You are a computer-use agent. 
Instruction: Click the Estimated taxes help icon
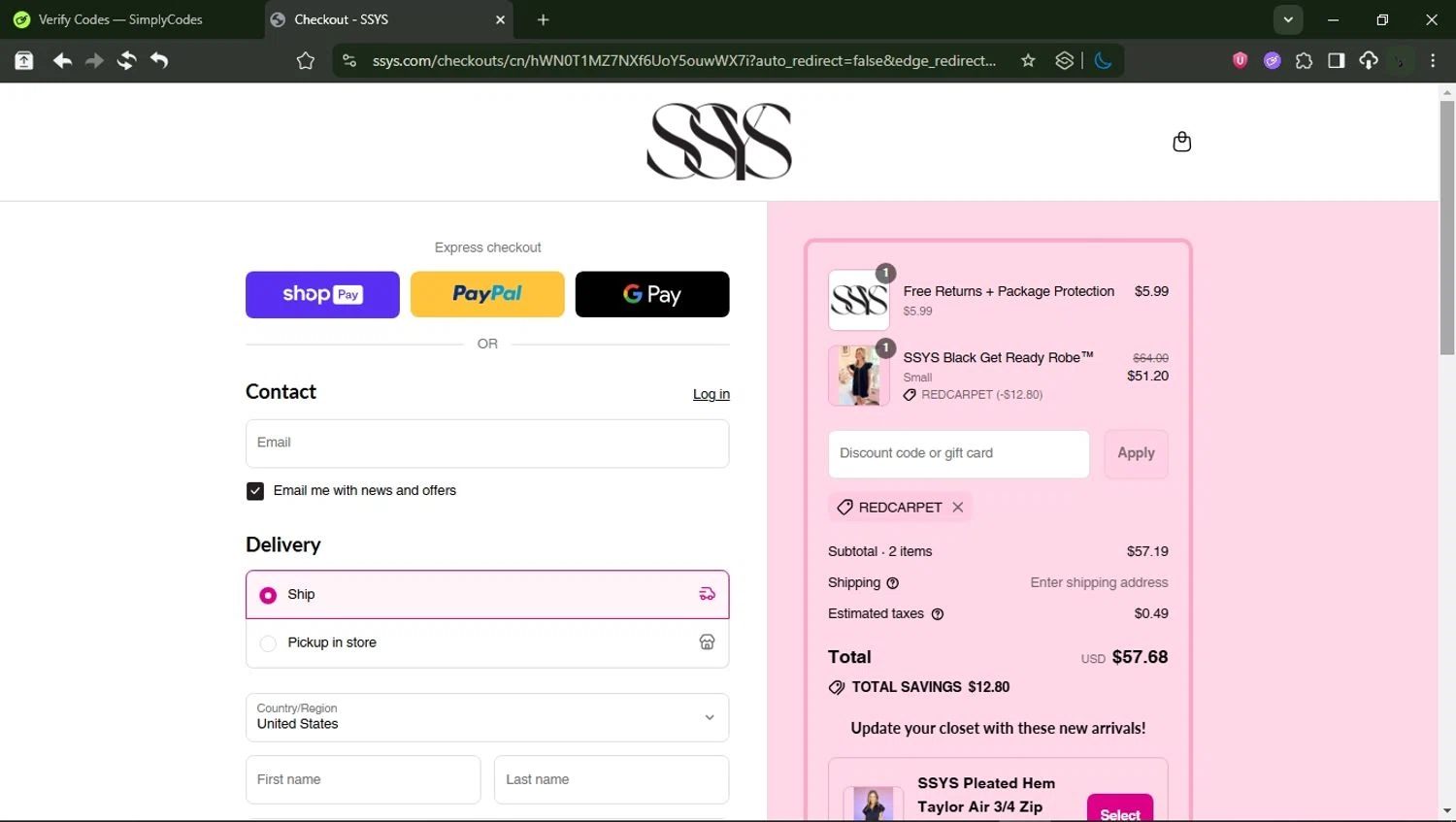(x=937, y=614)
